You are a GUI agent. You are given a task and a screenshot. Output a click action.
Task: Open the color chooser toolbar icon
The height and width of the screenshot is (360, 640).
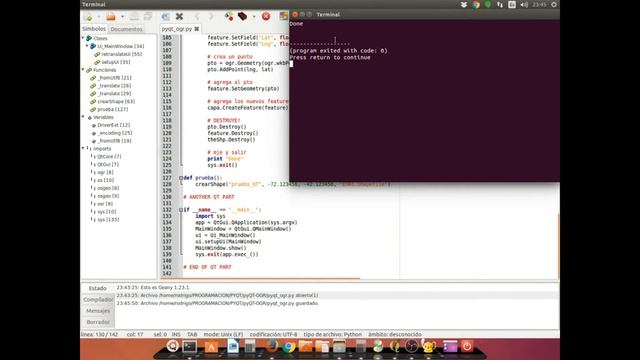[284, 17]
